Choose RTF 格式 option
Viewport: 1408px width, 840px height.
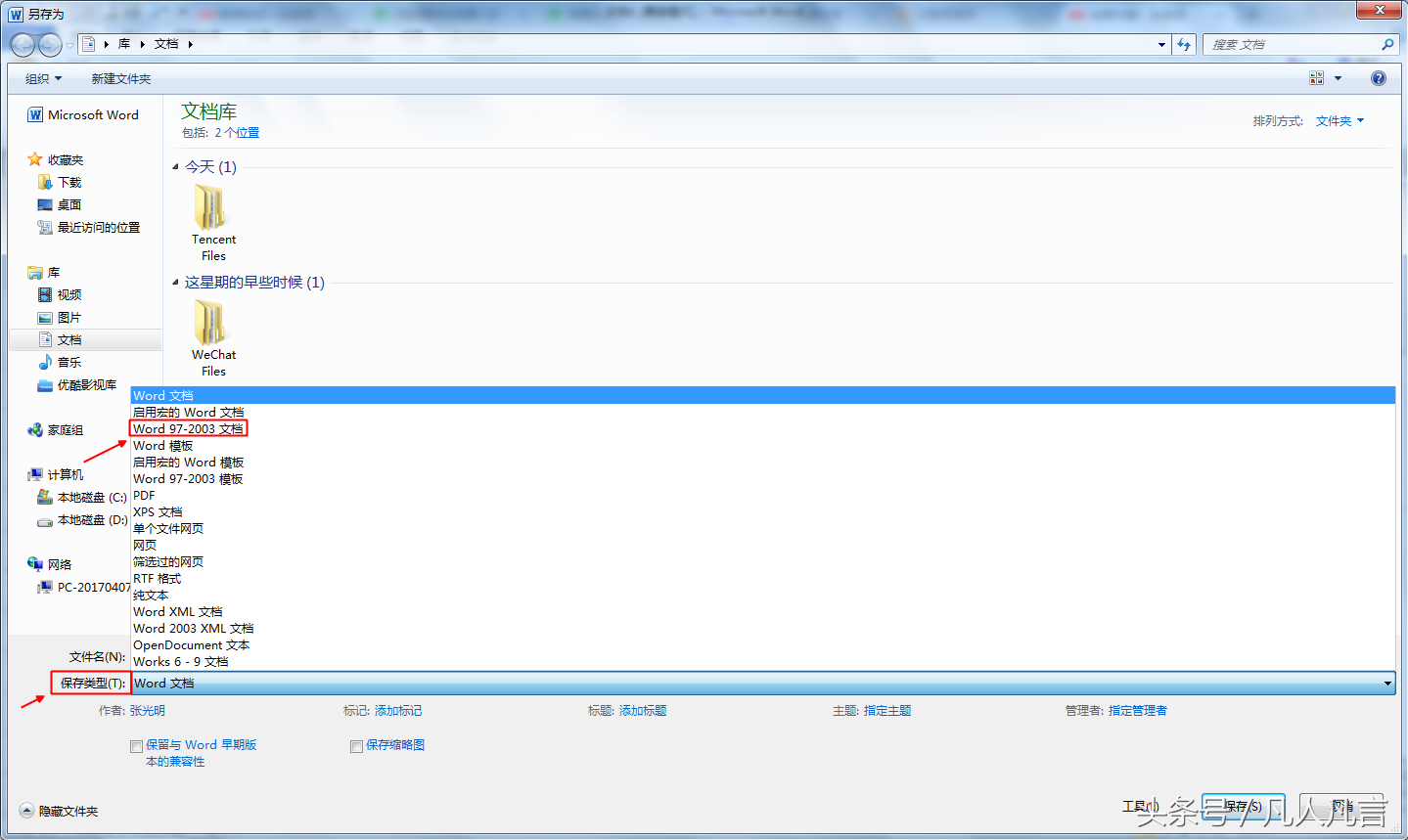[763, 578]
